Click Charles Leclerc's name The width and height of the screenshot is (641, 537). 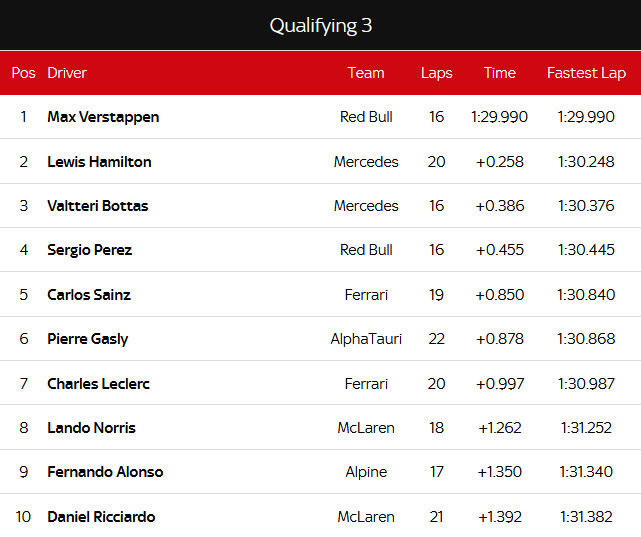98,384
